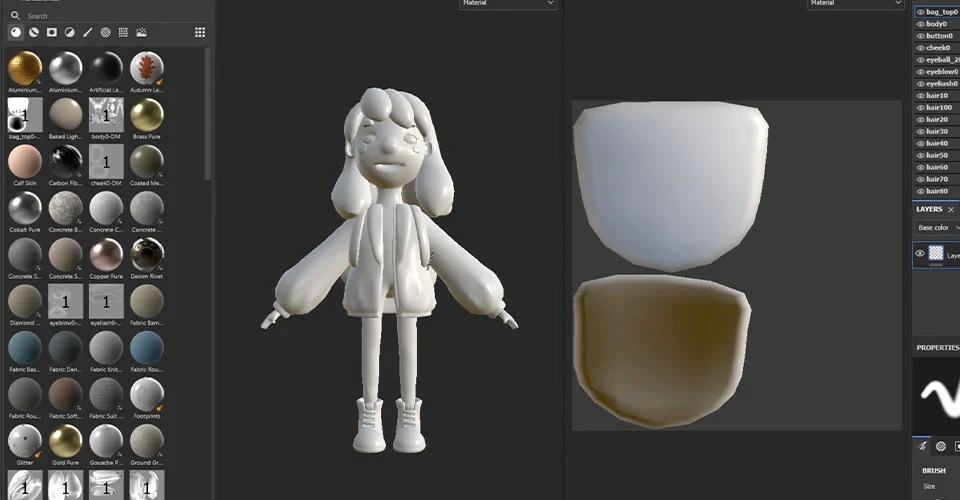The height and width of the screenshot is (500, 960).
Task: Hide the paint layer with eye icon
Action: (x=920, y=253)
